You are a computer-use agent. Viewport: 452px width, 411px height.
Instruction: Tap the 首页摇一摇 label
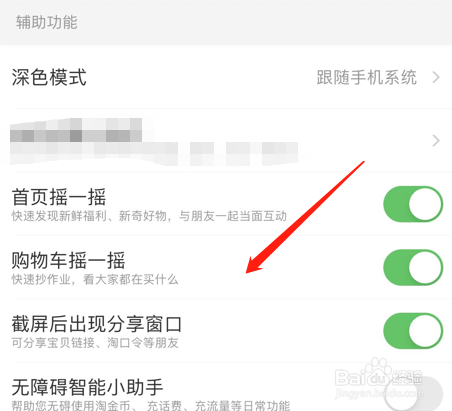pos(59,197)
